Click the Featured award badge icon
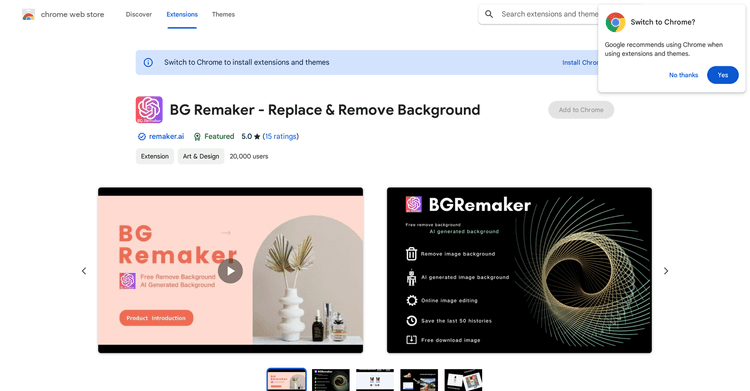 tap(197, 137)
